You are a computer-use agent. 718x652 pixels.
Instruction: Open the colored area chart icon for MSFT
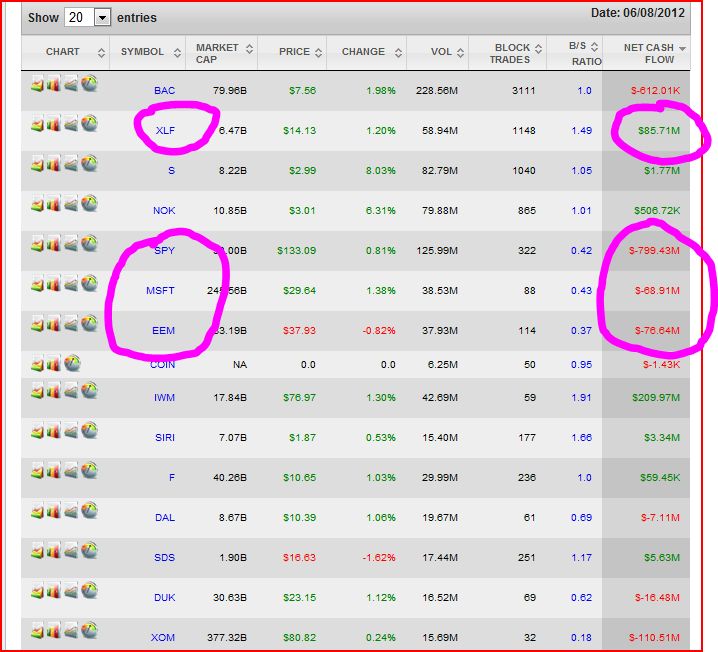(38, 285)
